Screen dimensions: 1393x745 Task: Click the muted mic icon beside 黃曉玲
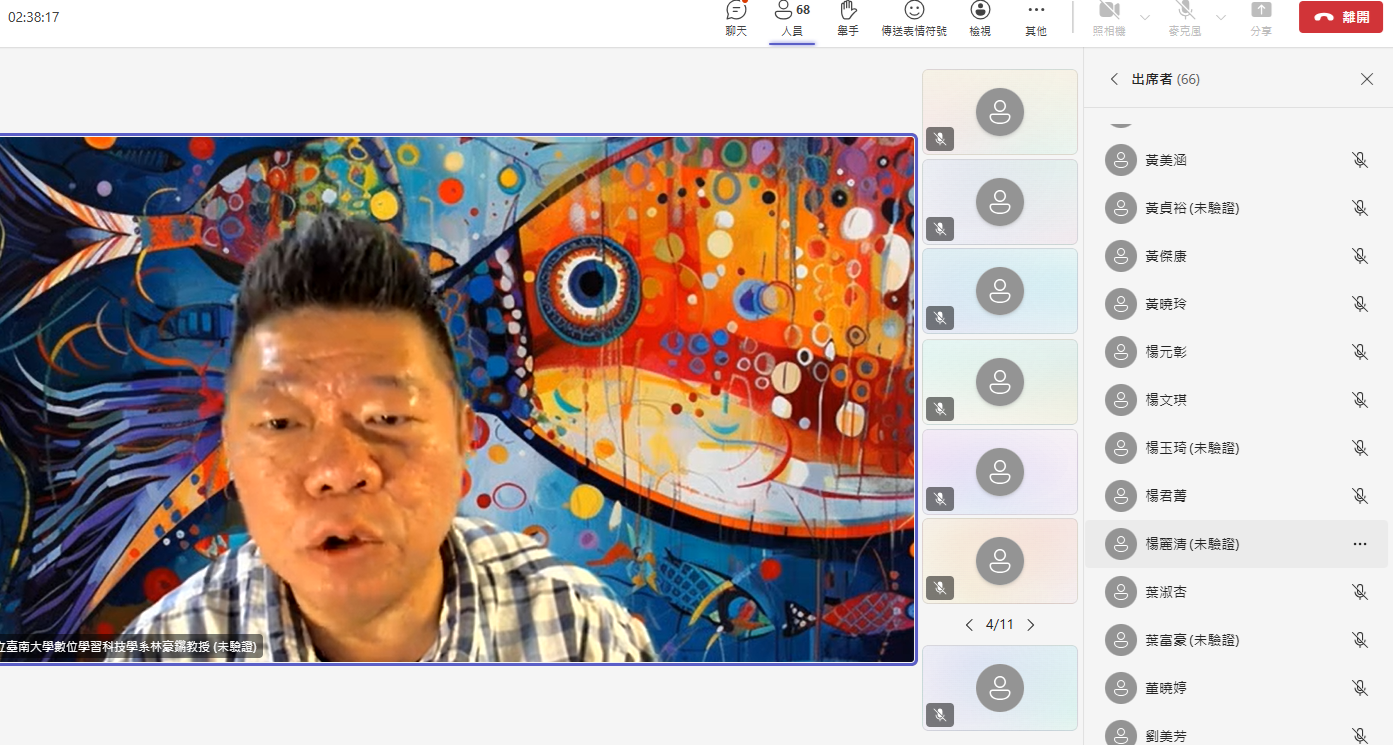(1360, 304)
